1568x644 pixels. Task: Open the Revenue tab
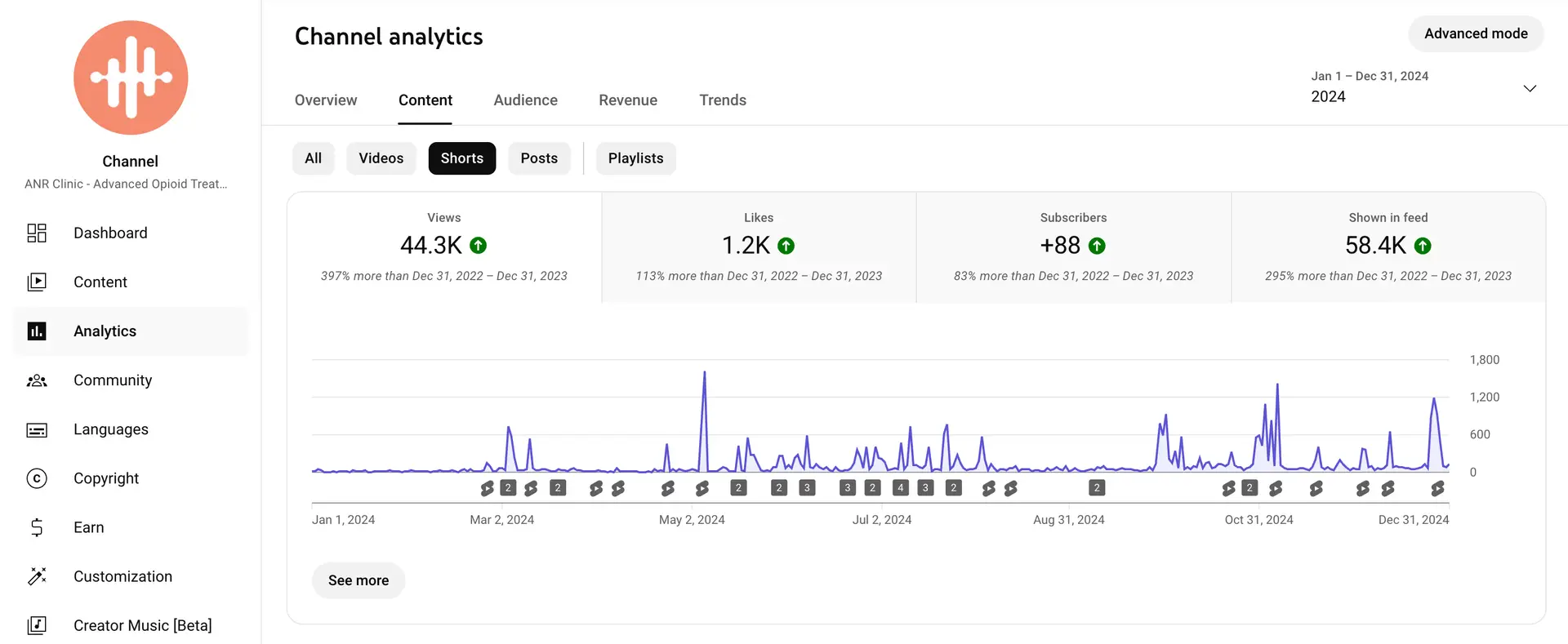[x=627, y=100]
